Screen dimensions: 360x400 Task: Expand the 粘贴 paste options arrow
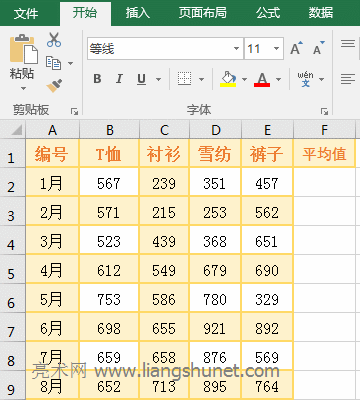(23, 89)
